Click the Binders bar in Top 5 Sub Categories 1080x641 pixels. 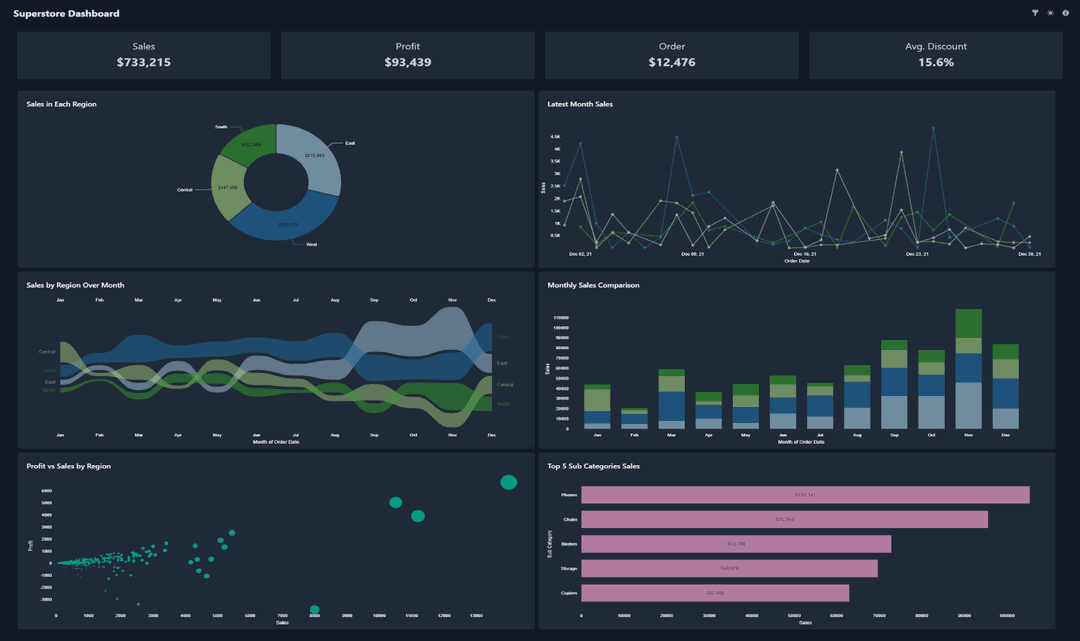pos(735,543)
